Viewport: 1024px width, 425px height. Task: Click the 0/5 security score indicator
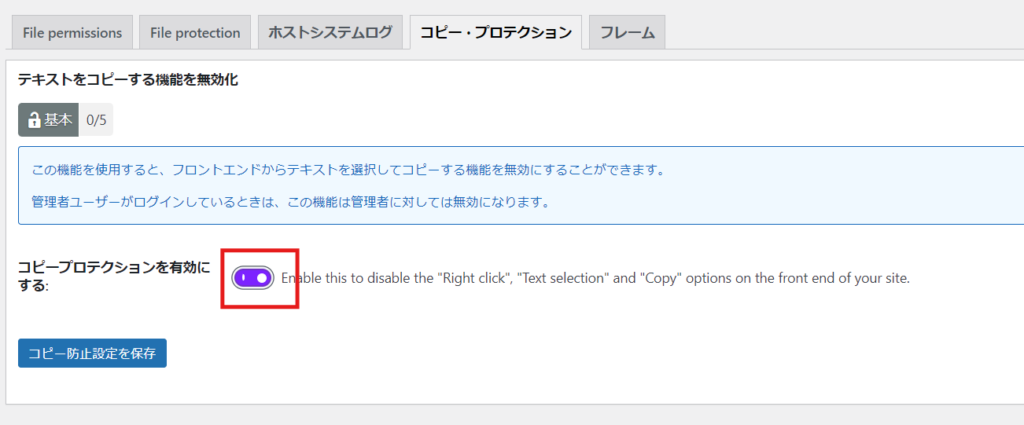(x=96, y=120)
